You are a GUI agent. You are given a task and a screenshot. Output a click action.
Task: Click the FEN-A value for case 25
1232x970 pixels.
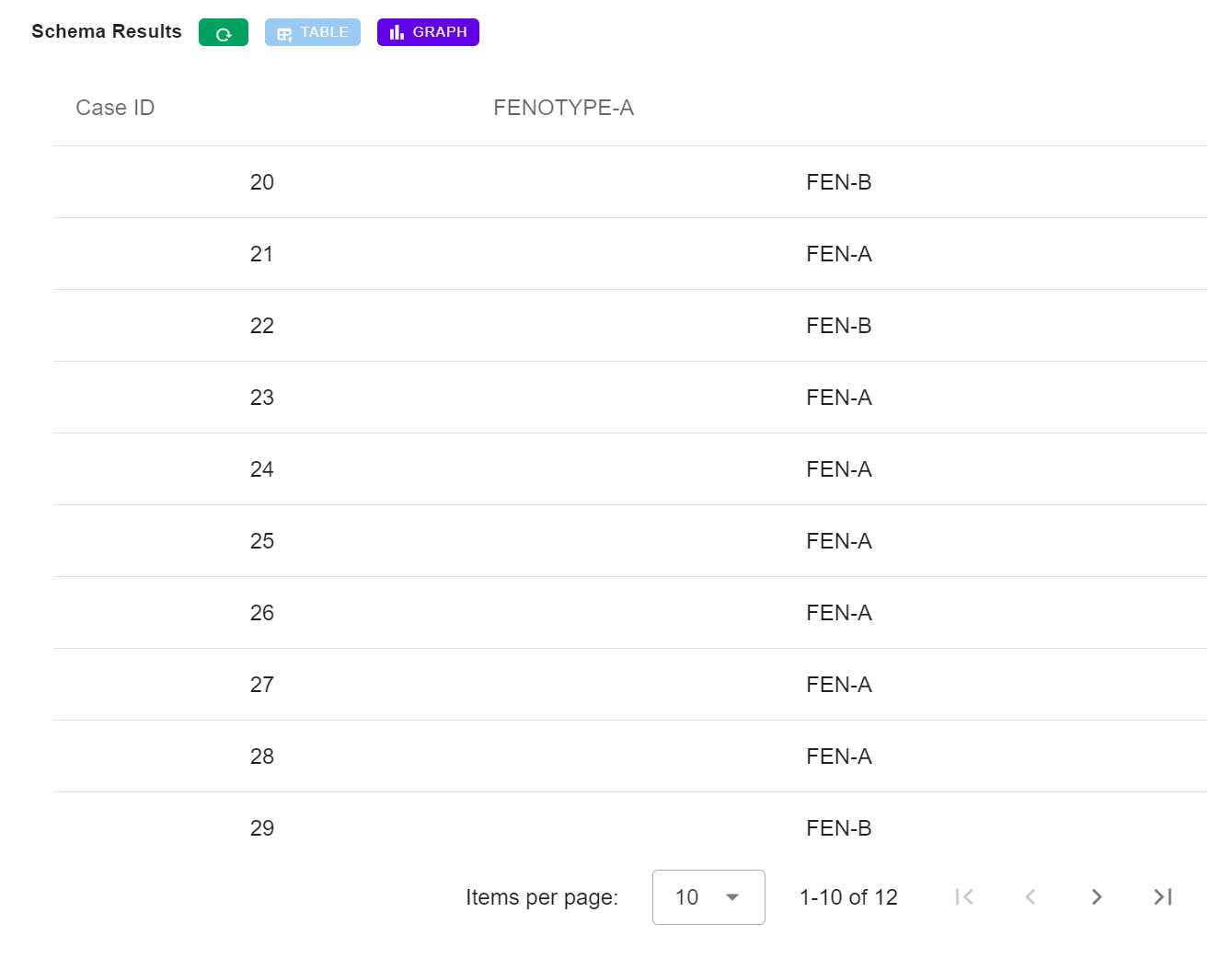click(838, 541)
